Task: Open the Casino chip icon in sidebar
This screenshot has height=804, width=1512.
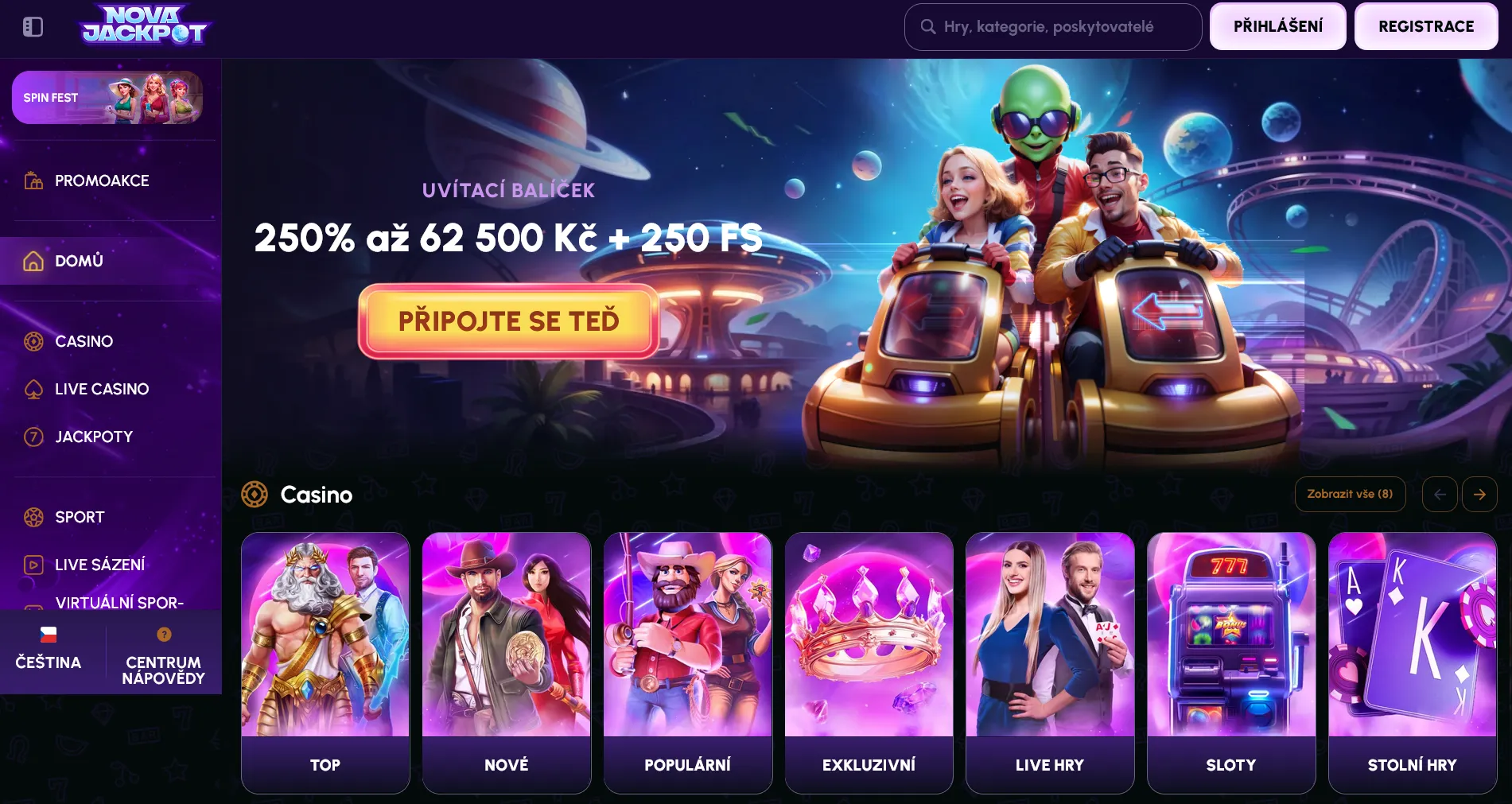Action: [33, 341]
